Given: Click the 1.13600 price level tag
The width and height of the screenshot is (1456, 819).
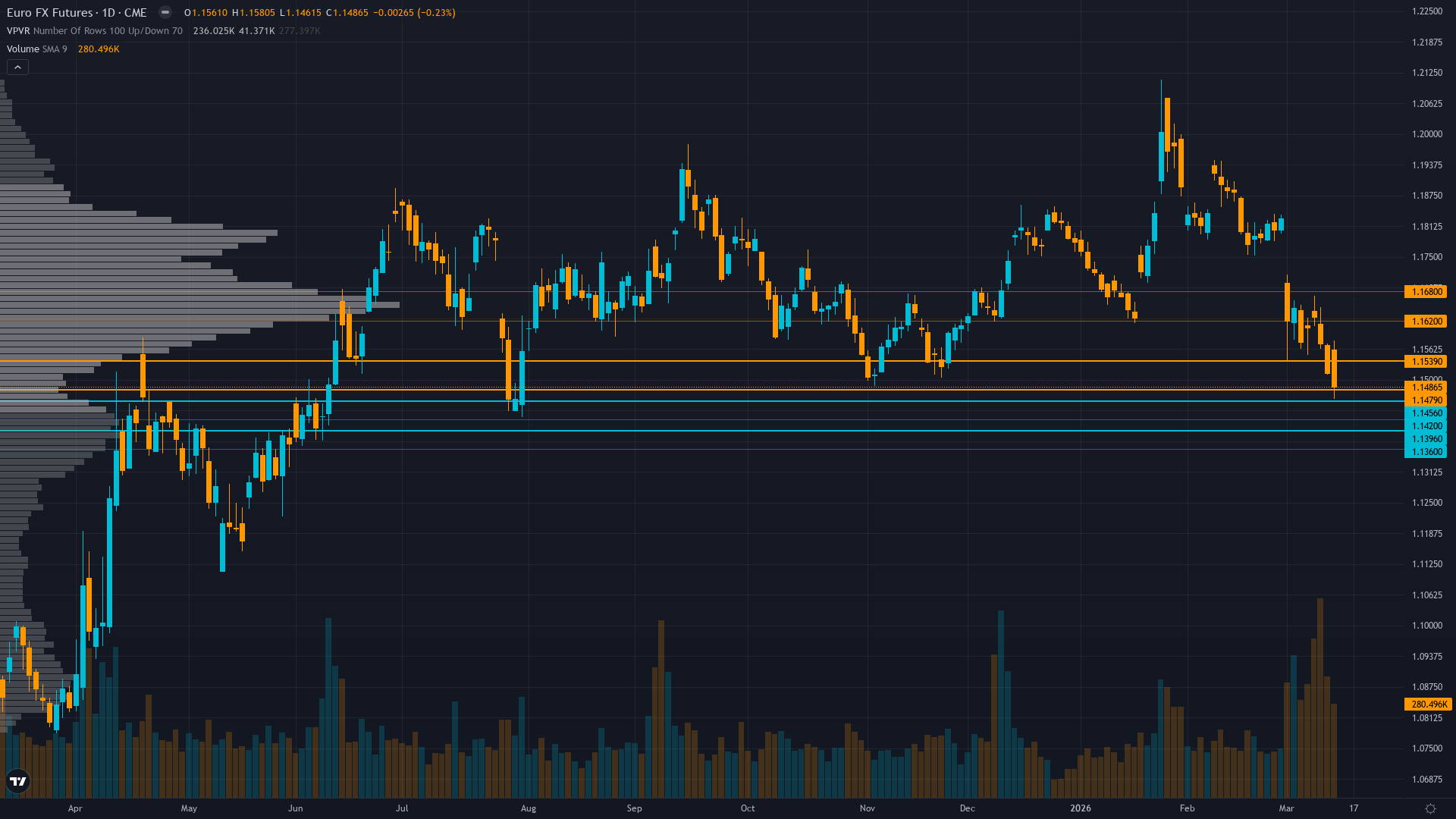Looking at the screenshot, I should click(x=1426, y=451).
